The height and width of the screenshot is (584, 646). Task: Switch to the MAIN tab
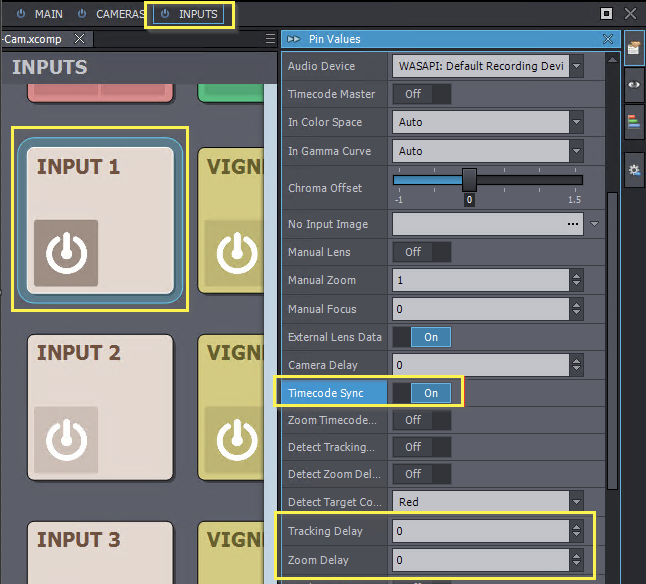coord(40,14)
